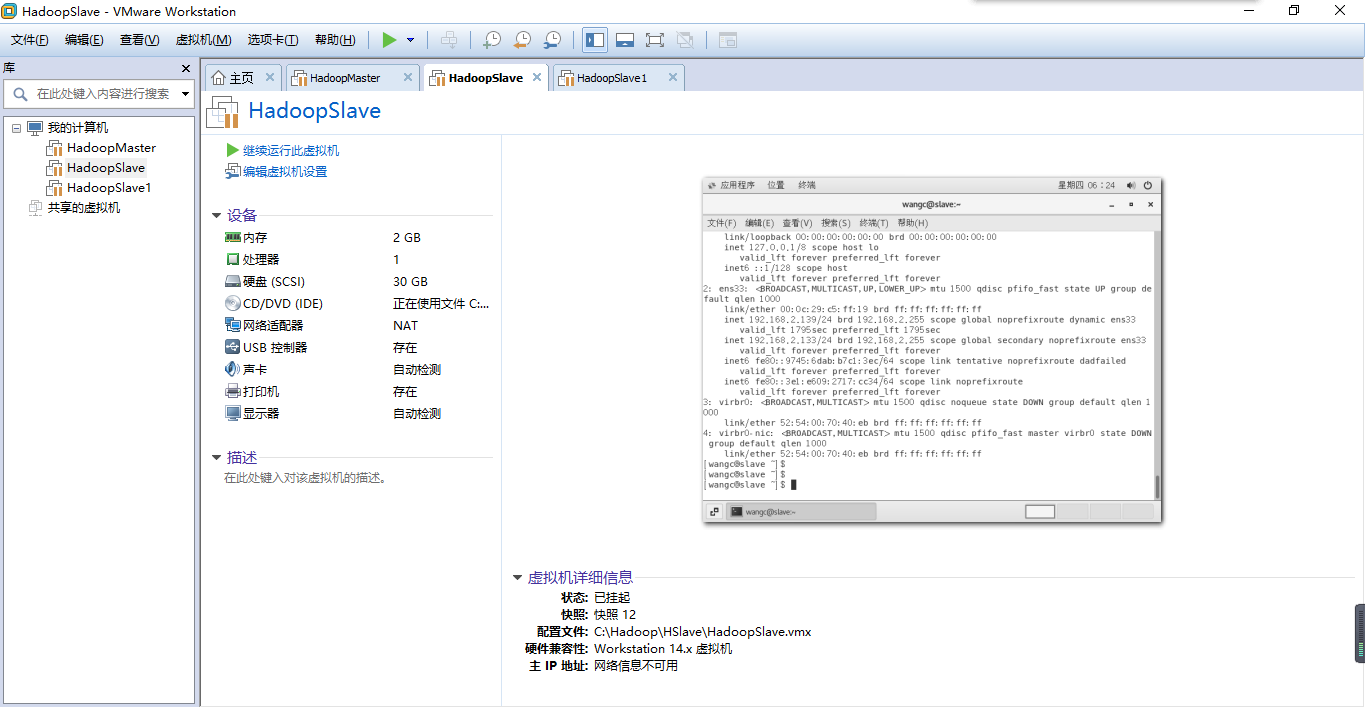Click the 内存 memory device icon
The image size is (1365, 707).
pyautogui.click(x=233, y=237)
